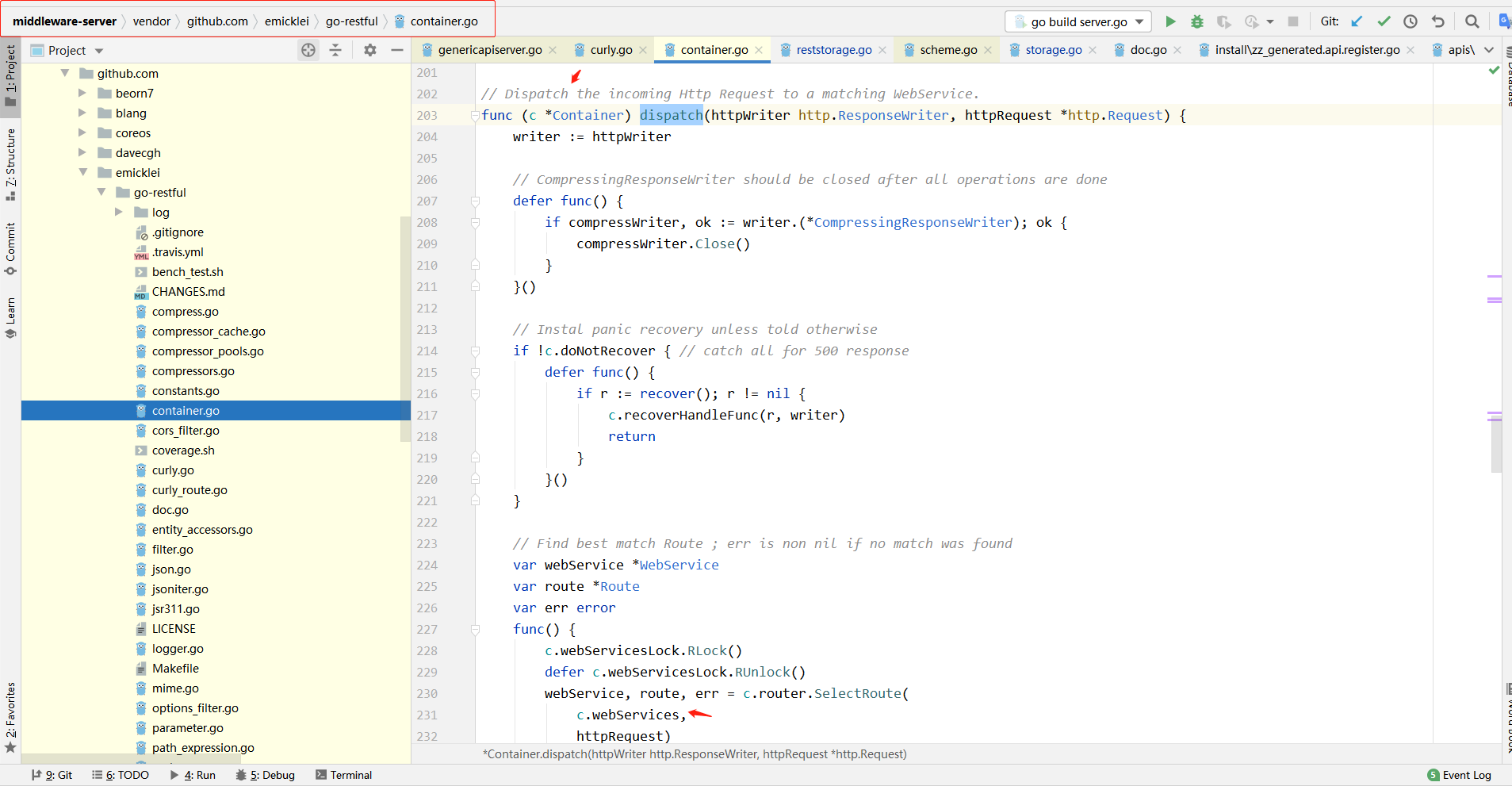This screenshot has height=786, width=1512.
Task: Run the go build server.go configuration
Action: [x=1170, y=21]
